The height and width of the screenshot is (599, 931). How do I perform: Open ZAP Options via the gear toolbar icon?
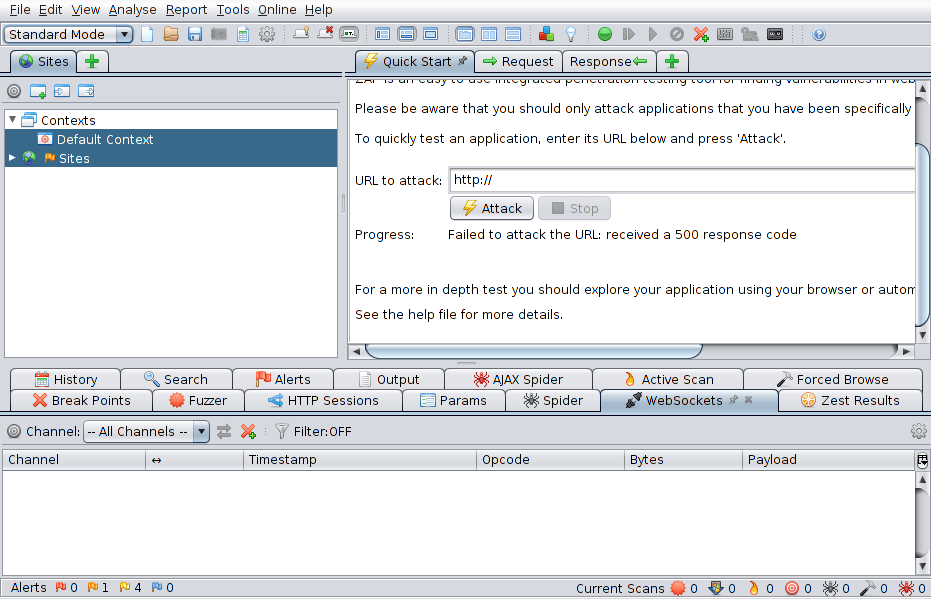(x=266, y=33)
